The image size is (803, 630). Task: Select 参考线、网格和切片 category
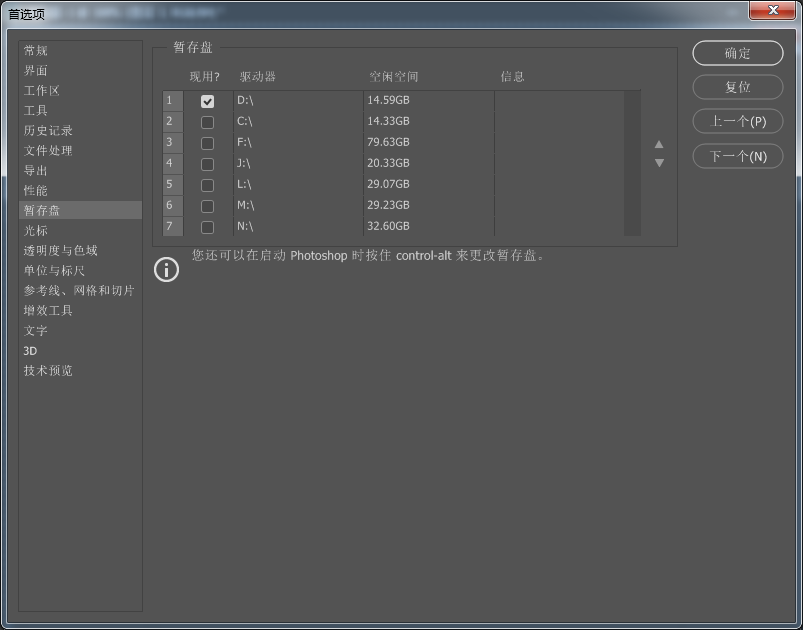pyautogui.click(x=80, y=290)
